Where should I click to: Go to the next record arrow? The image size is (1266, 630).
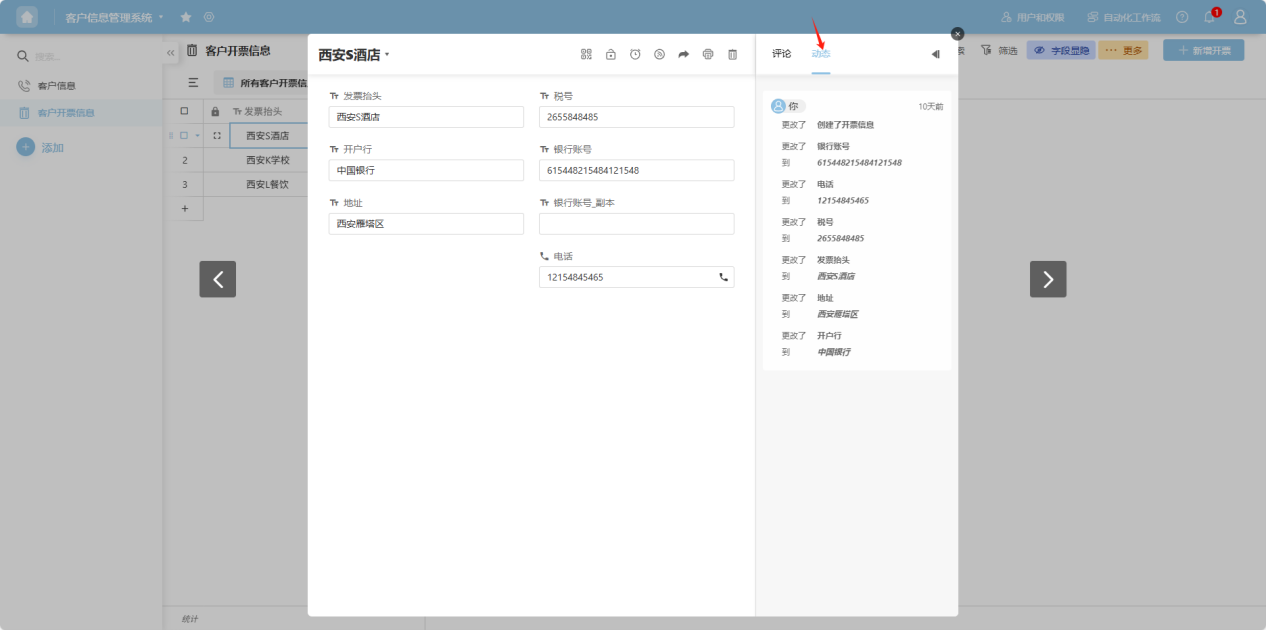point(1048,279)
